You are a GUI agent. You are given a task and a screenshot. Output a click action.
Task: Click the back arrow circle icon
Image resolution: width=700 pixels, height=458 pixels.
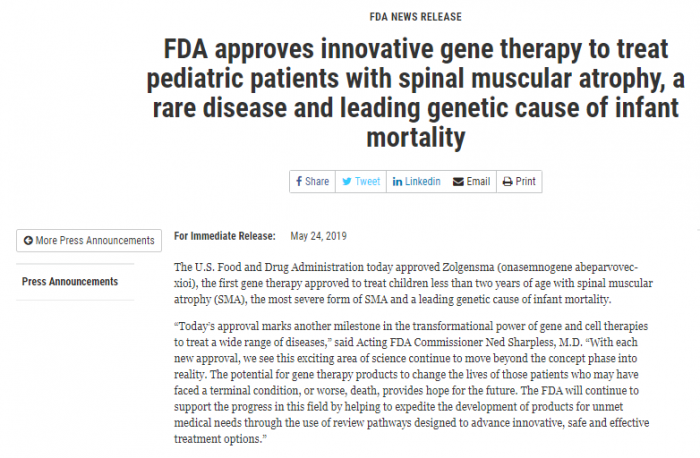point(28,241)
